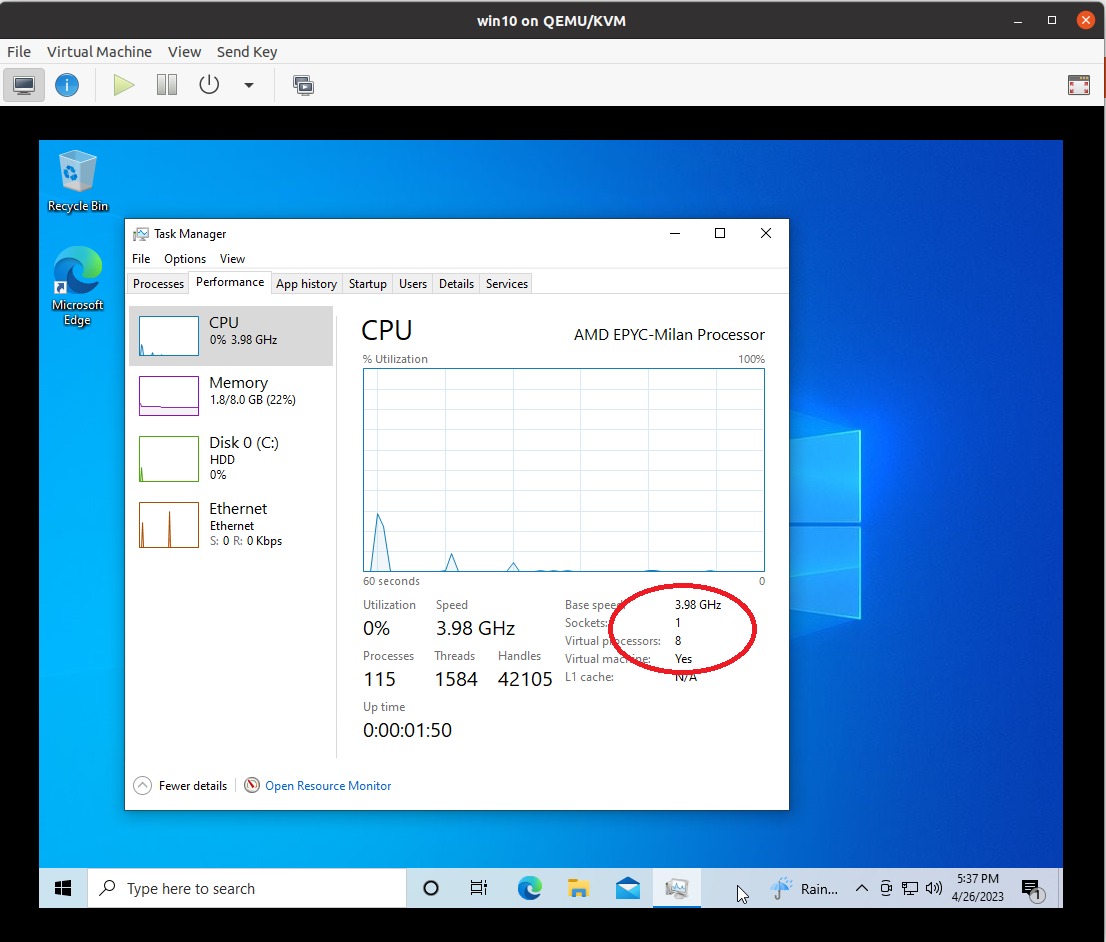
Task: Open the Mail app from taskbar
Action: pyautogui.click(x=628, y=888)
